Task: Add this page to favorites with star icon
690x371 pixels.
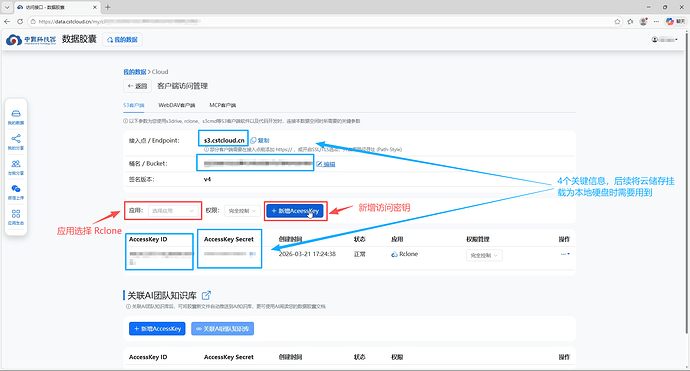Action: click(617, 21)
